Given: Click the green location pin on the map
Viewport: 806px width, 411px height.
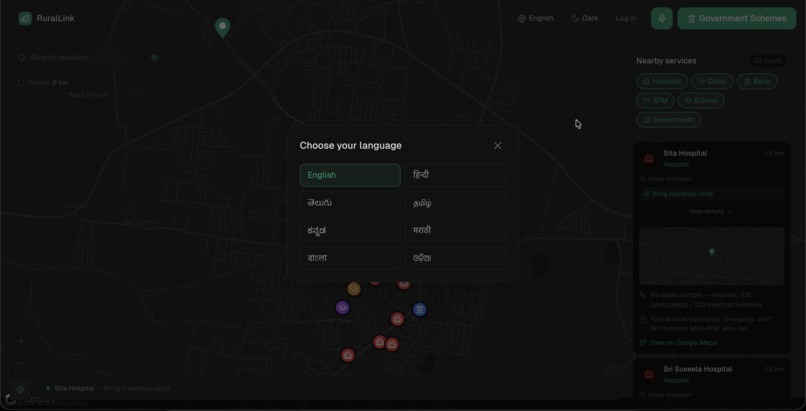Looking at the screenshot, I should tap(222, 28).
